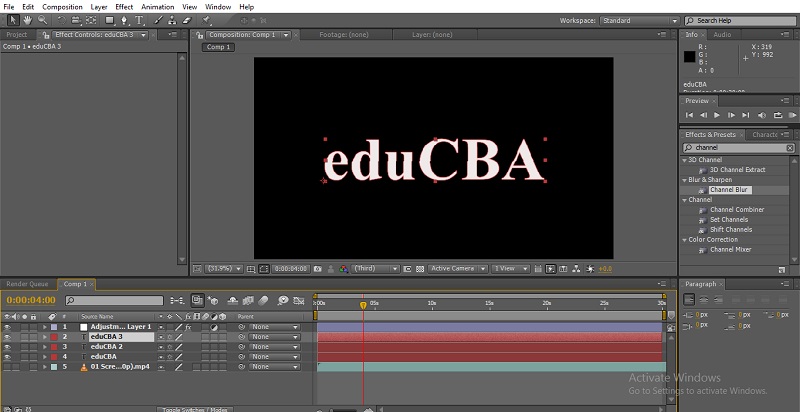The width and height of the screenshot is (800, 412).
Task: Select the Horizontal Type tool
Action: coord(139,20)
